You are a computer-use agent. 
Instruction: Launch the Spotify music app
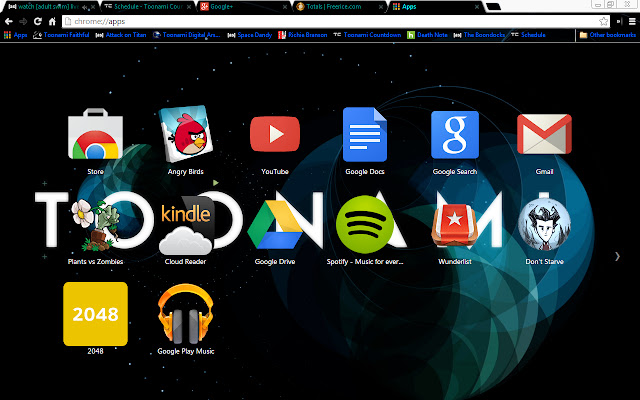point(365,224)
